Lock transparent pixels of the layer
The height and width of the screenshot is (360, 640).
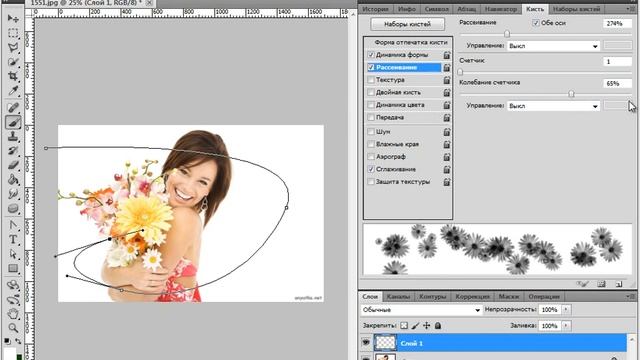pos(404,325)
